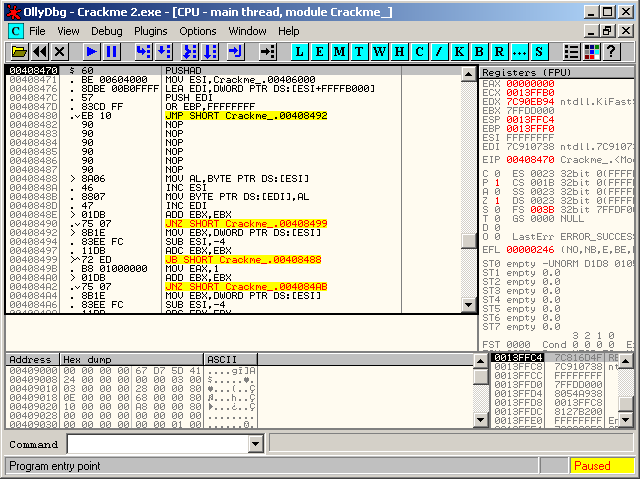Show Memory map with M button
The height and width of the screenshot is (479, 640).
pos(339,52)
